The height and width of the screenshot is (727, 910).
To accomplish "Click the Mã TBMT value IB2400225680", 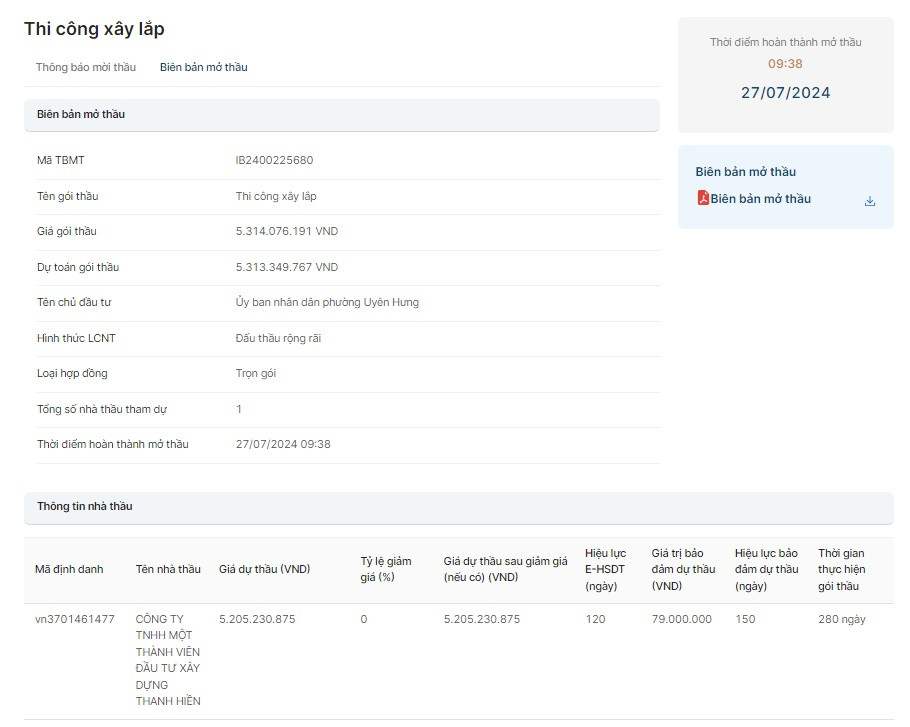I will coord(274,160).
